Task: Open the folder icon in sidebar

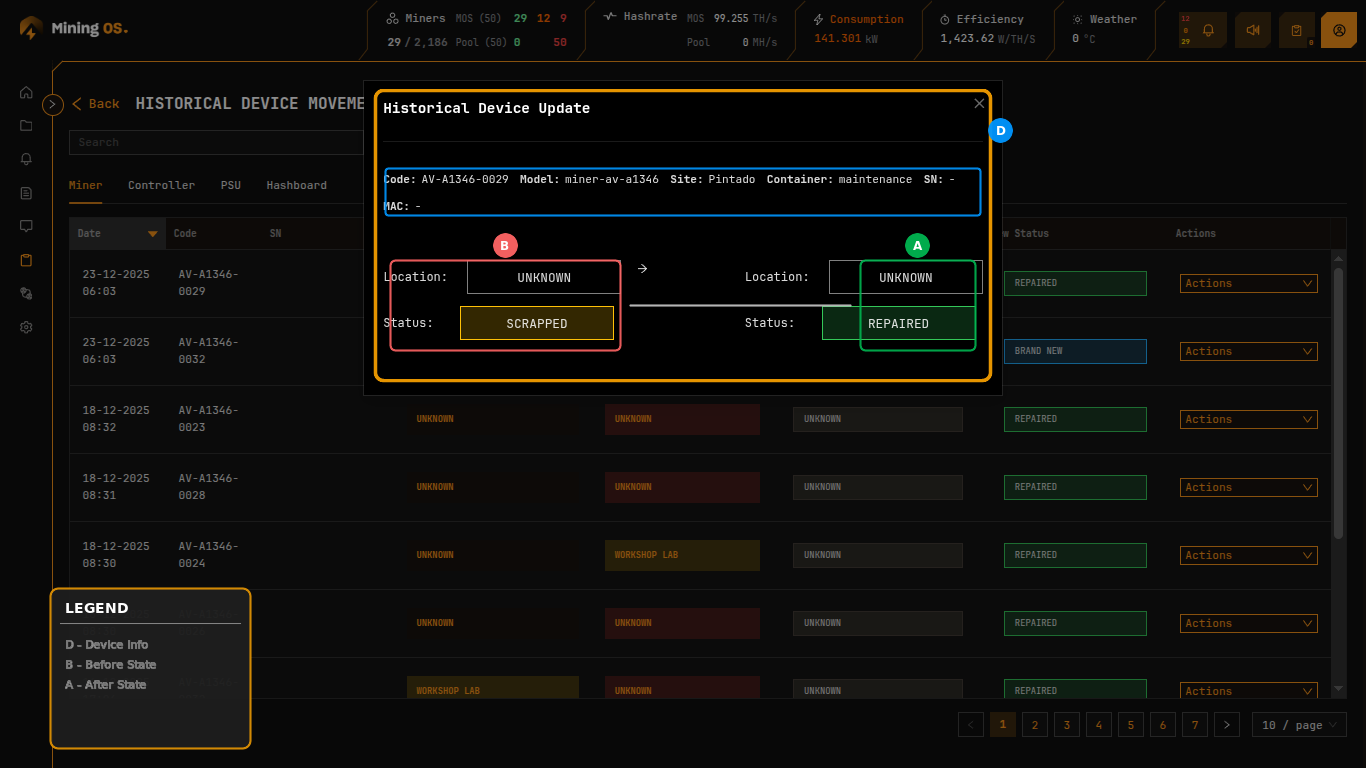Action: pyautogui.click(x=26, y=126)
